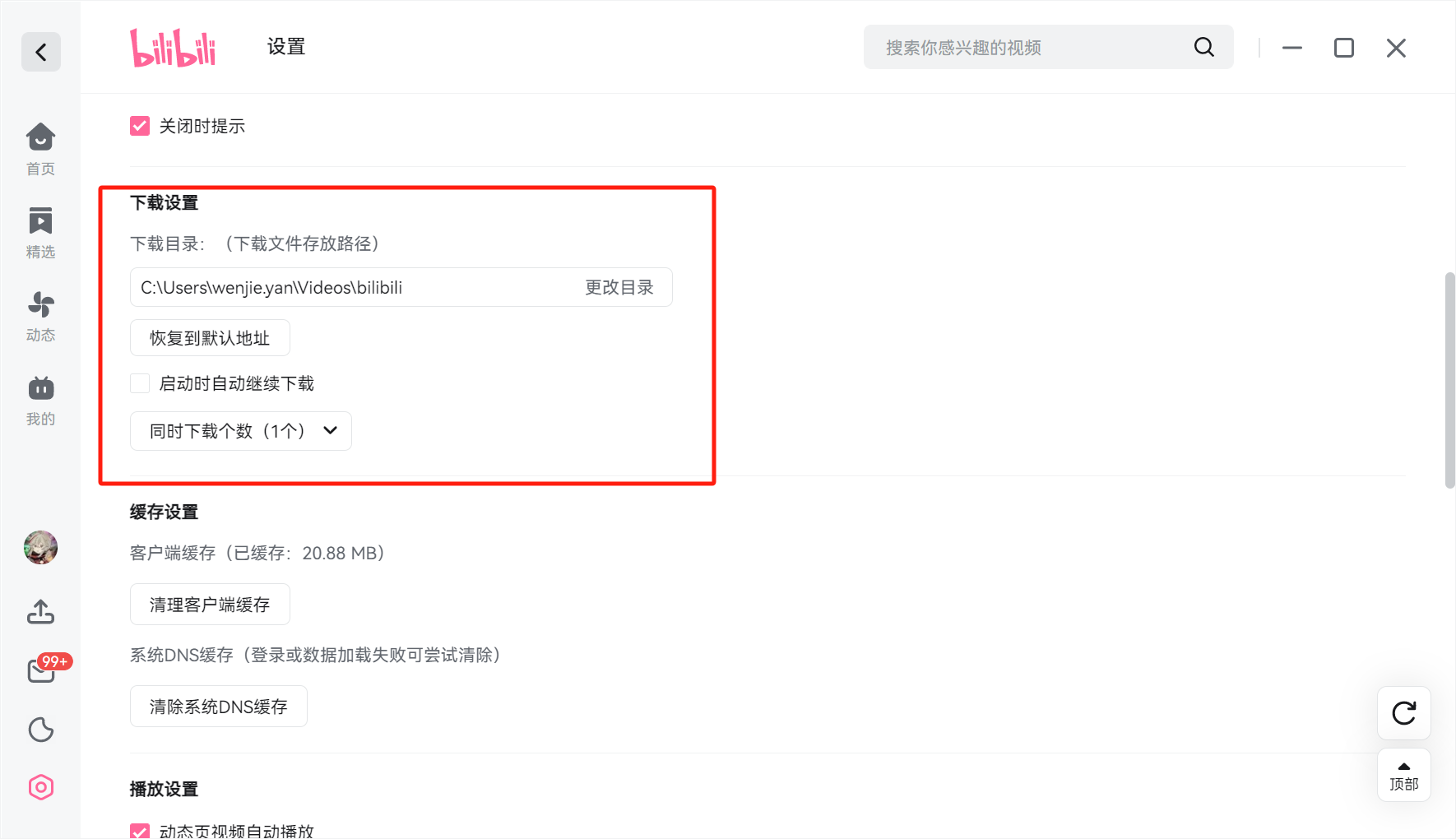Click the circular refresh icon
The image size is (1456, 839).
tap(1403, 713)
